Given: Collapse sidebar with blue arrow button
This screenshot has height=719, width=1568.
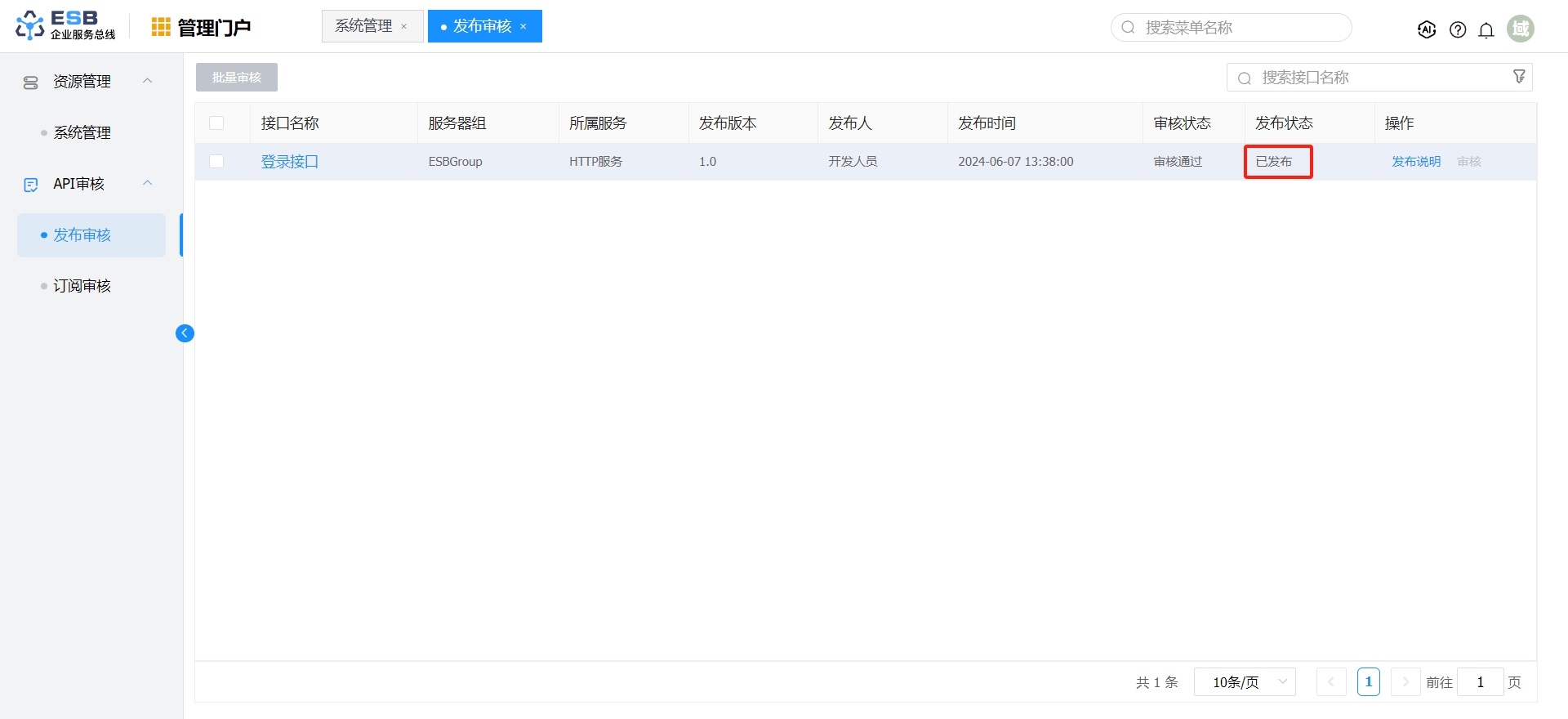Looking at the screenshot, I should point(185,333).
